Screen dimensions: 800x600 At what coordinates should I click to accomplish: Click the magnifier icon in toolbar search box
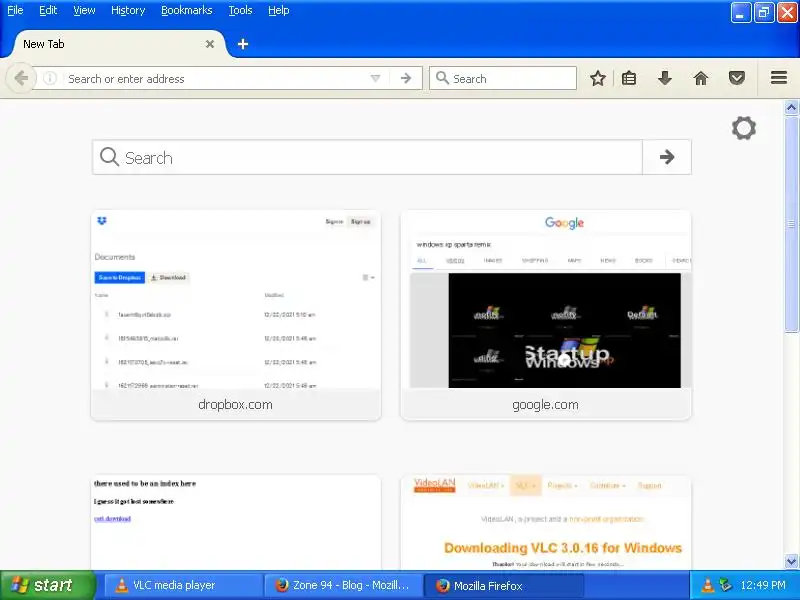(x=442, y=78)
